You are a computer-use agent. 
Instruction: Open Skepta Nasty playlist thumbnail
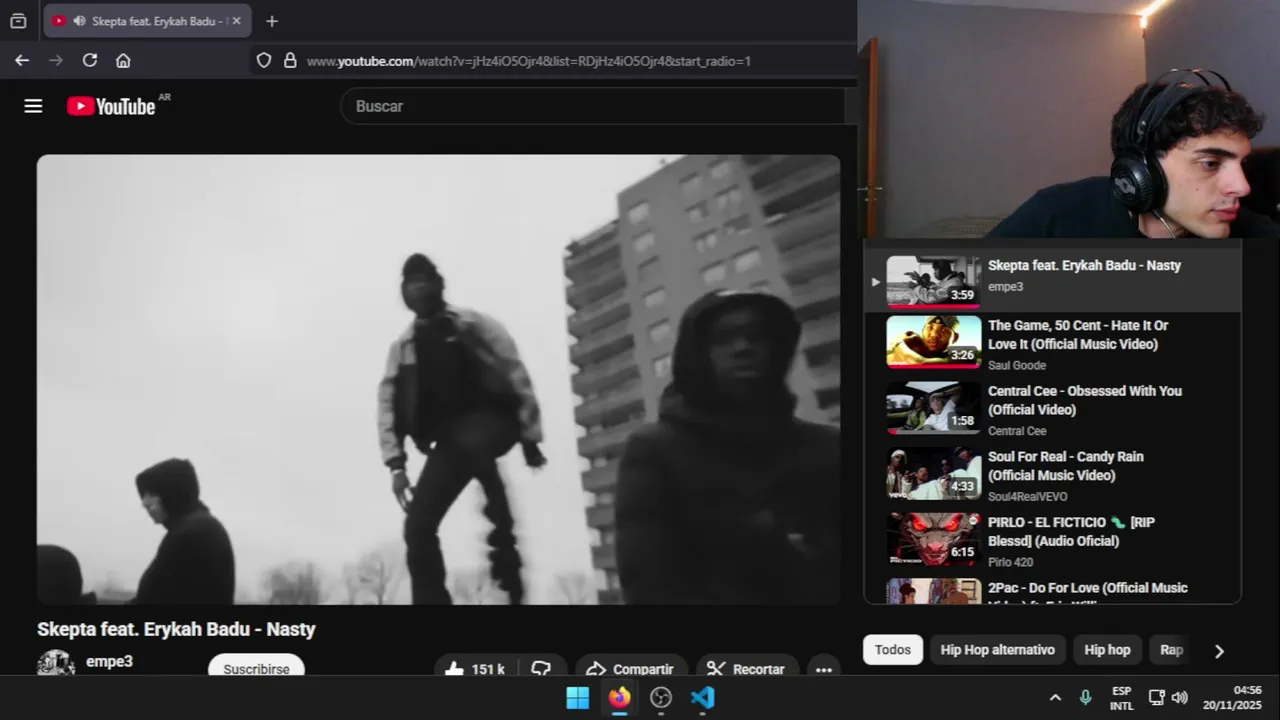pos(934,281)
